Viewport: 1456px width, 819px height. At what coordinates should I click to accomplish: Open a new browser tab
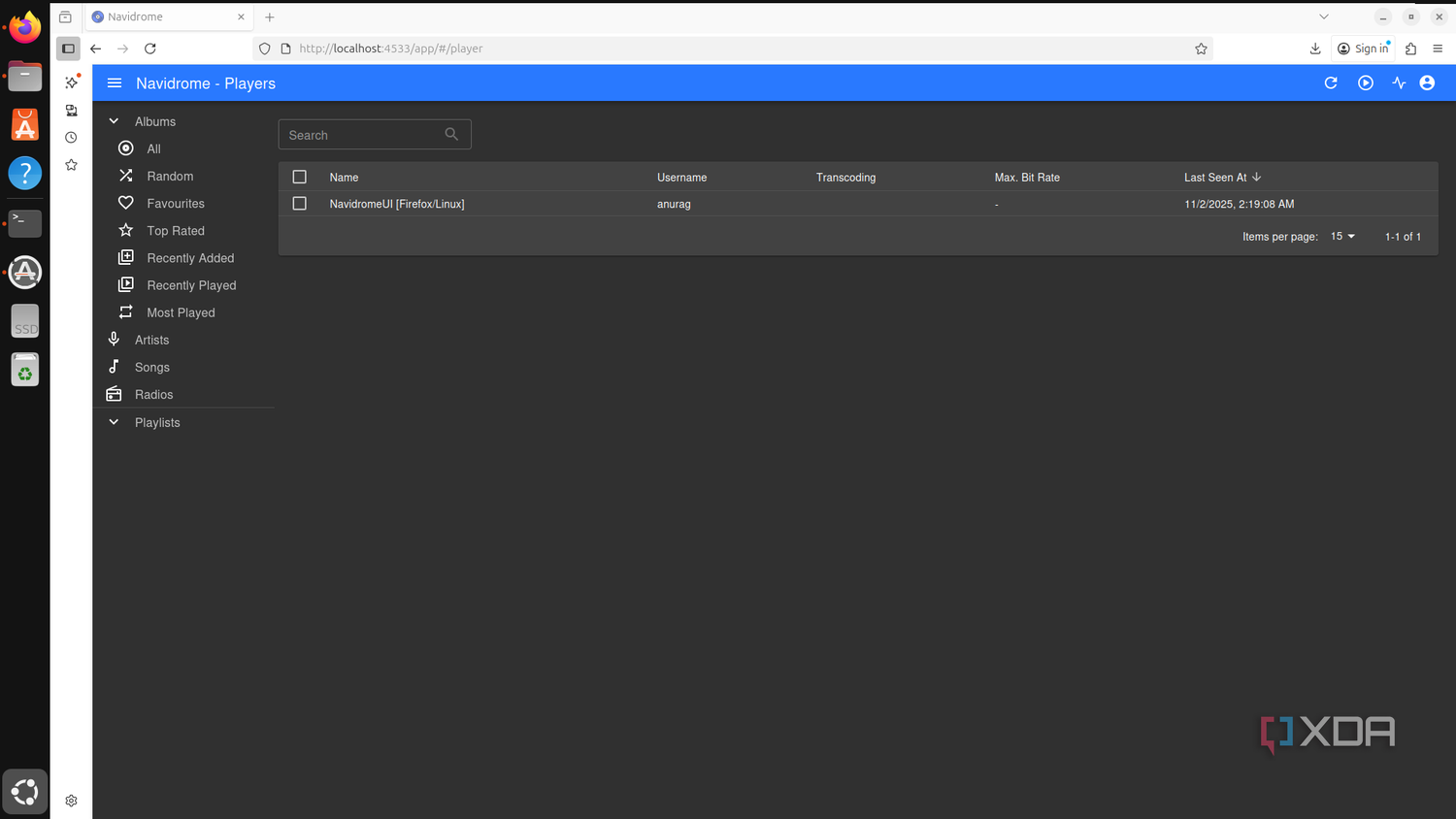[x=270, y=16]
